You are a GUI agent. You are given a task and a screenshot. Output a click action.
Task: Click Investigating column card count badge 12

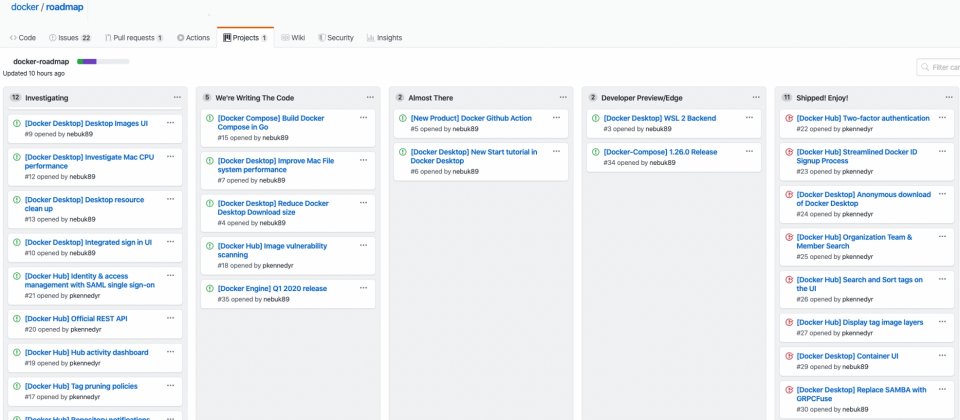tap(16, 97)
